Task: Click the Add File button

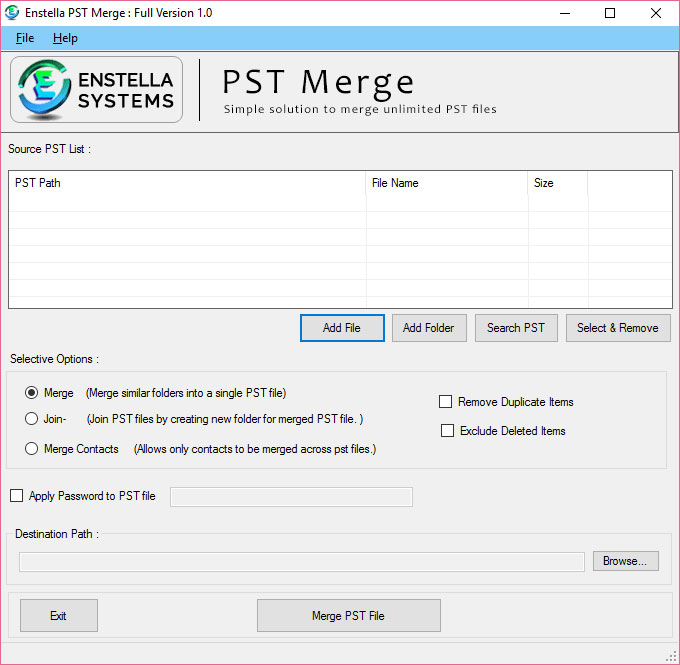Action: pos(342,328)
